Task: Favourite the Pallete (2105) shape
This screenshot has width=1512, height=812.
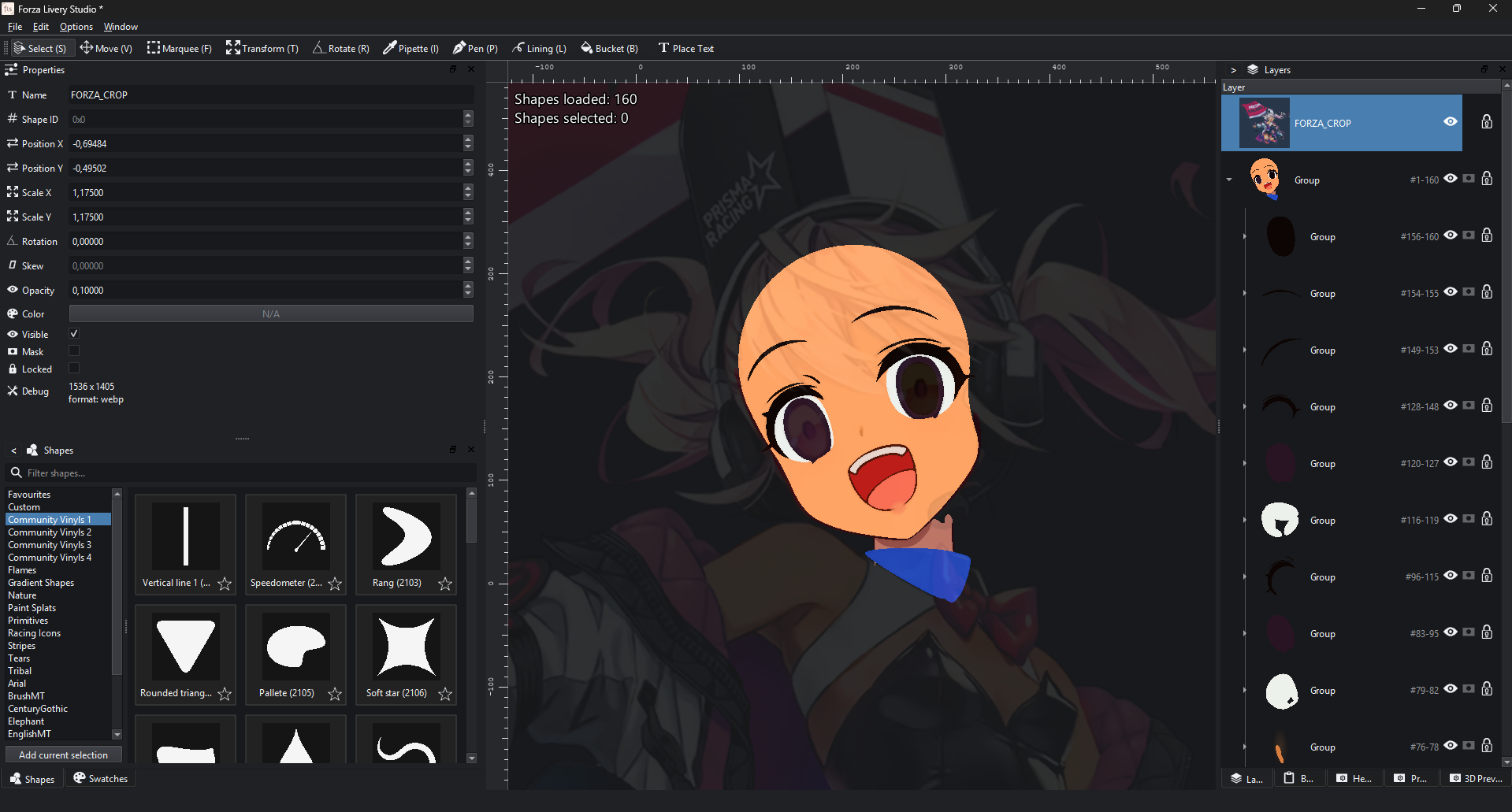Action: 335,694
